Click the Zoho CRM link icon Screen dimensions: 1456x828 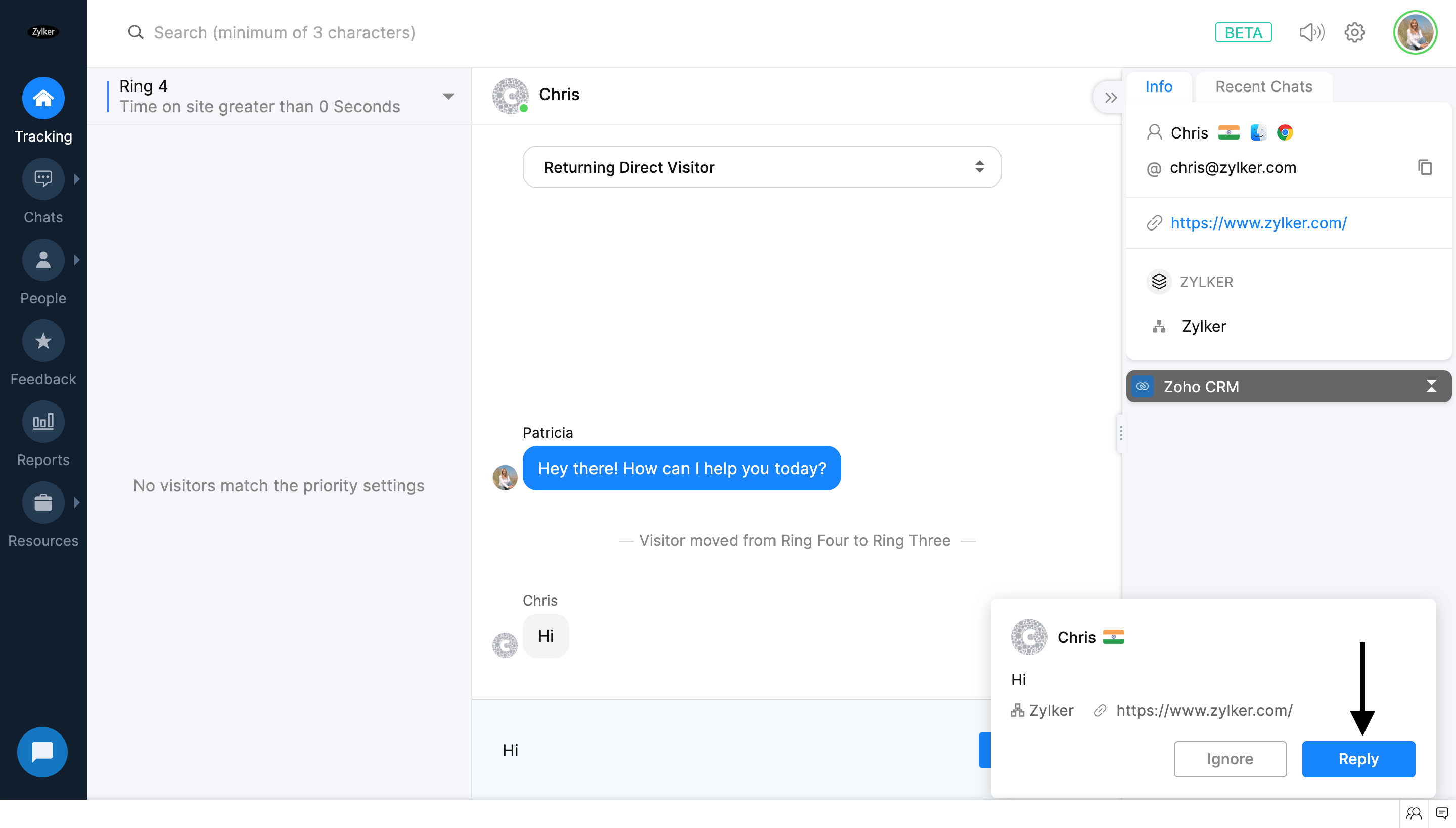(1143, 387)
